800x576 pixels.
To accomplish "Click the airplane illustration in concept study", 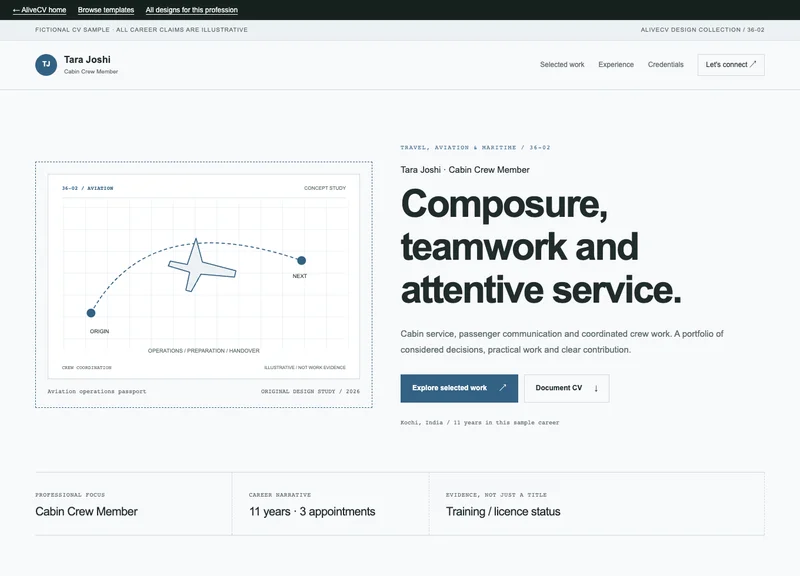I will click(x=202, y=265).
